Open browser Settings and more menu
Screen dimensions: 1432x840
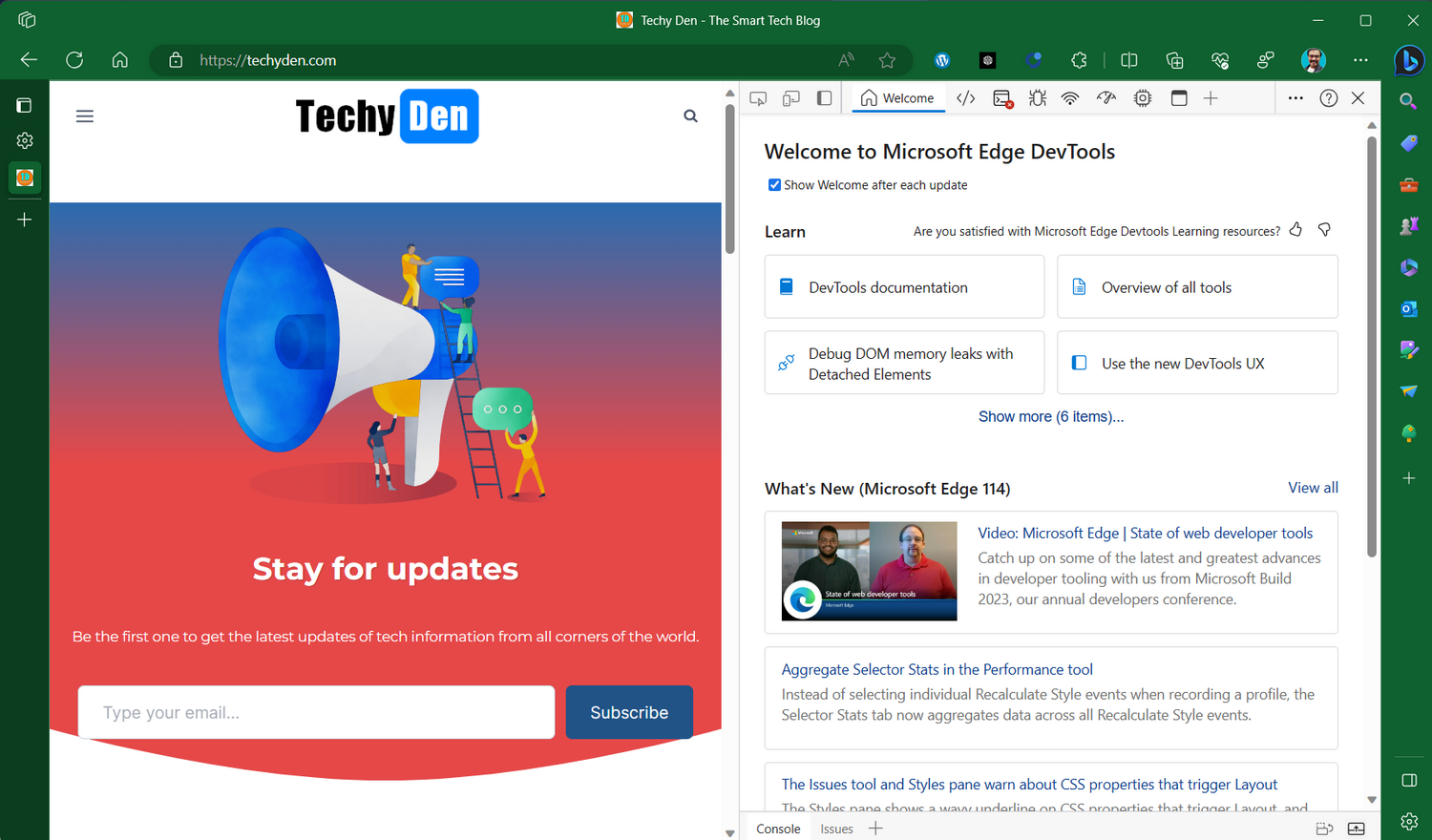[x=1360, y=60]
